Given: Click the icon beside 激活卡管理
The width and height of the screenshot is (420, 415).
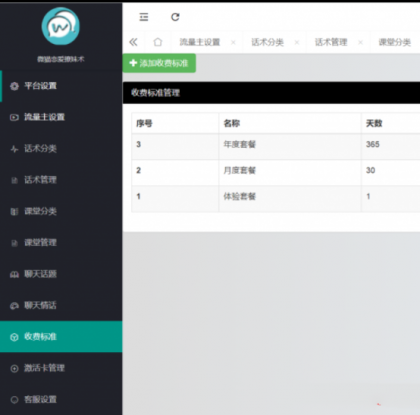Looking at the screenshot, I should click(x=14, y=368).
